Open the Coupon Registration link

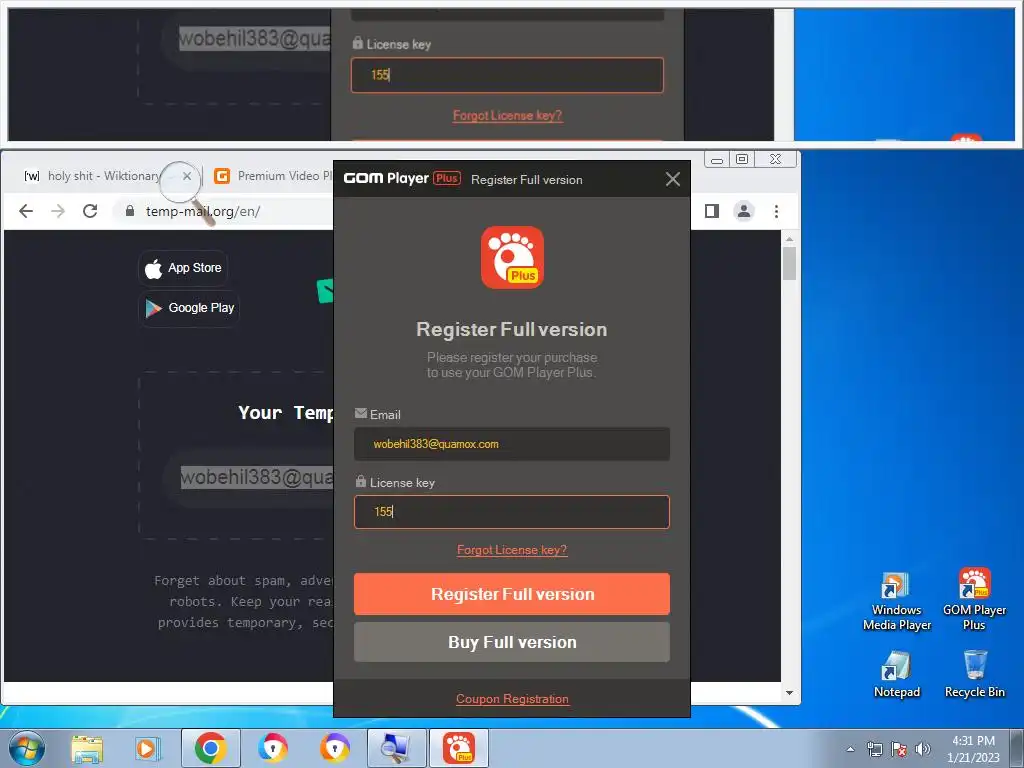(512, 699)
